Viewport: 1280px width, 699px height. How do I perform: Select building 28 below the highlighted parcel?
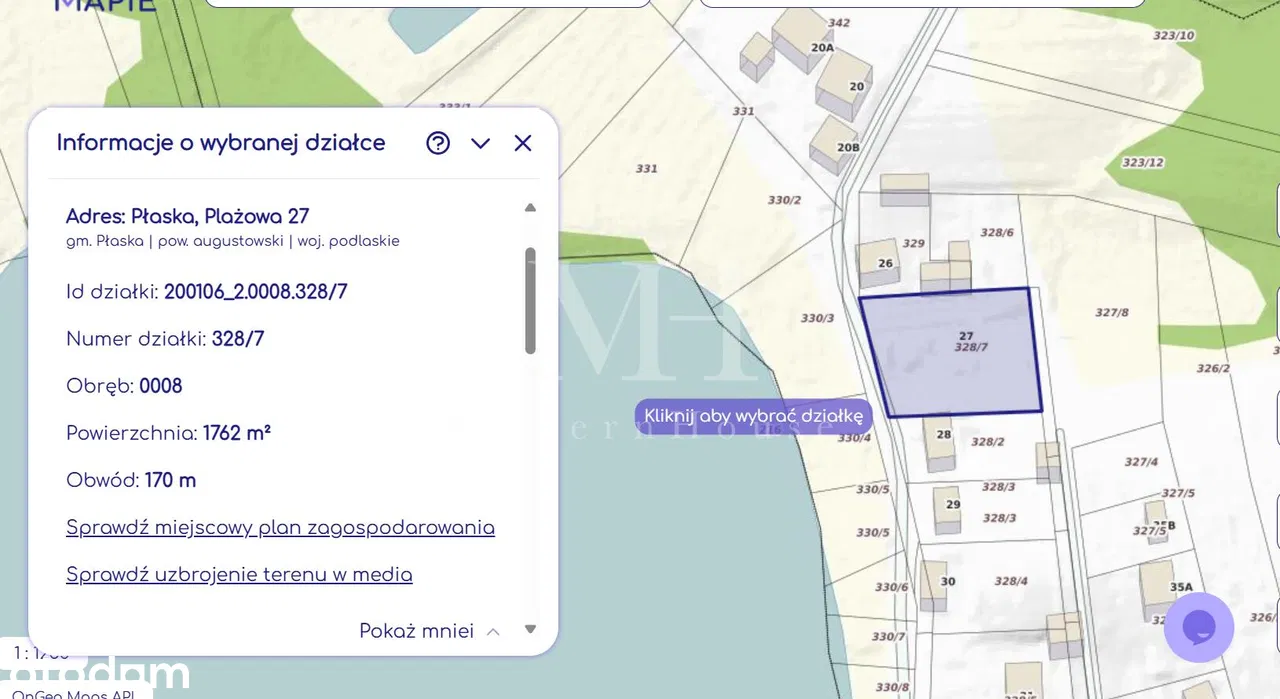(939, 446)
